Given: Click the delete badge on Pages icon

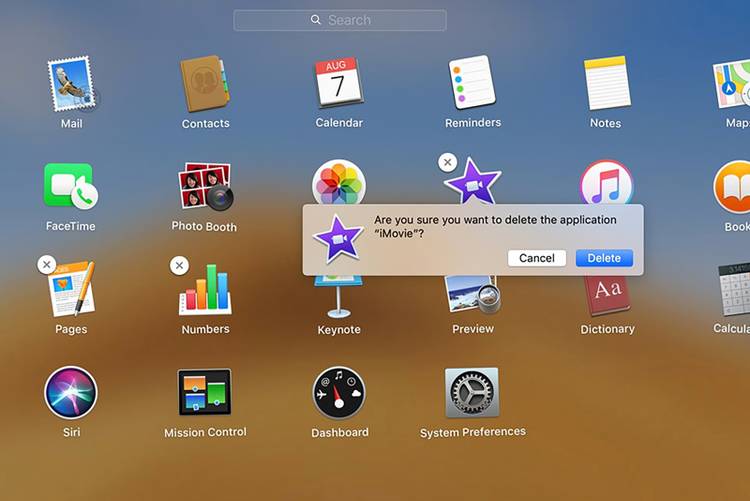Looking at the screenshot, I should coord(46,265).
